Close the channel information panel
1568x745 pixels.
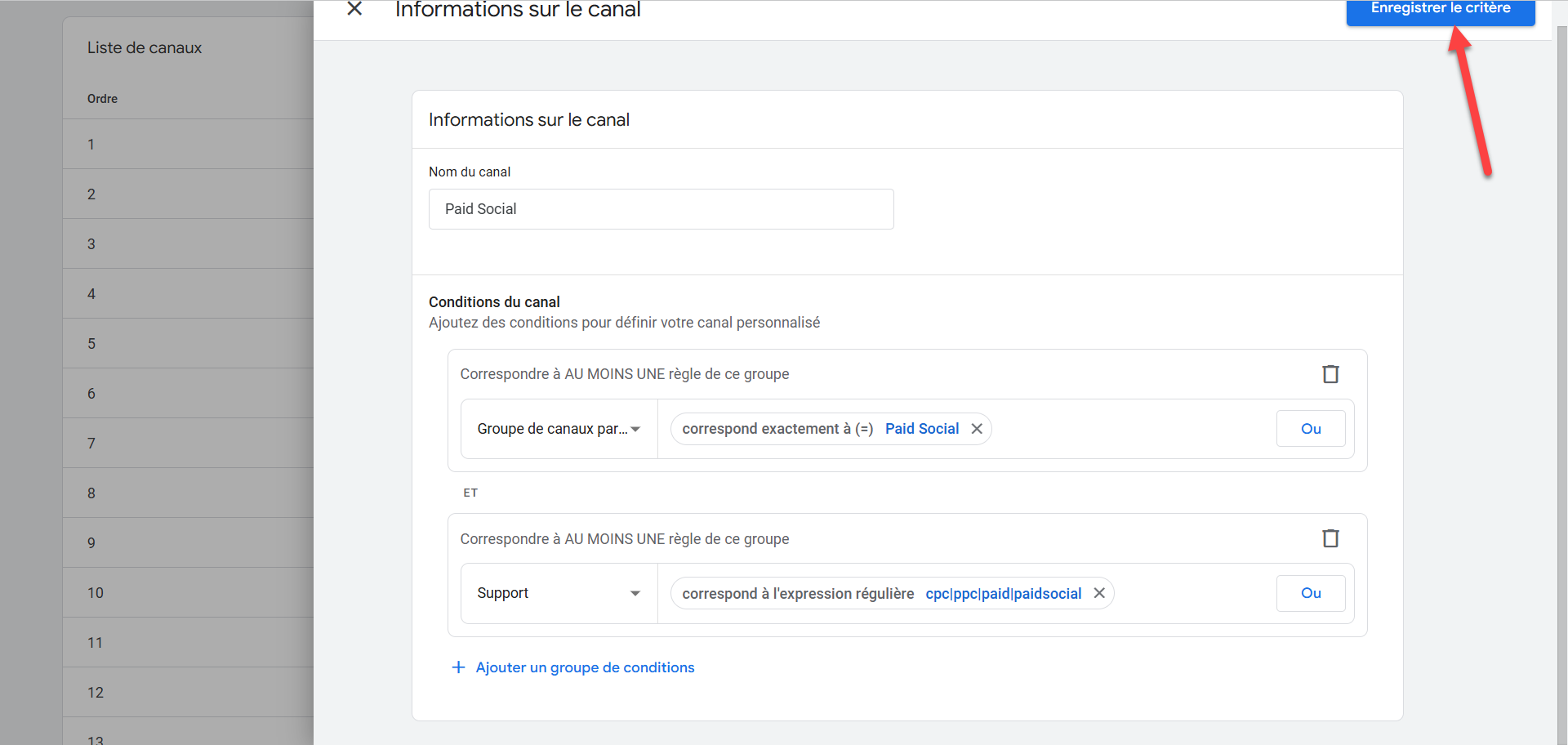354,9
